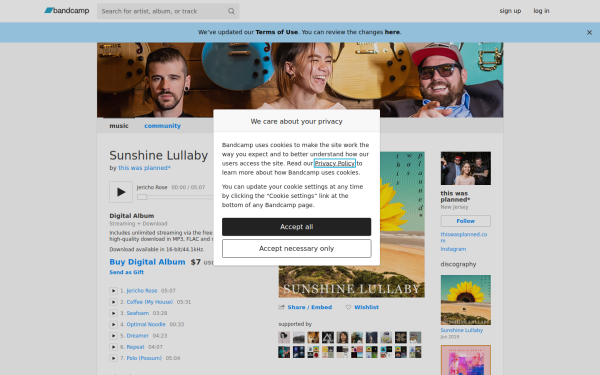Open the Bandcamp logo home link
This screenshot has height=375, width=600.
pos(67,11)
